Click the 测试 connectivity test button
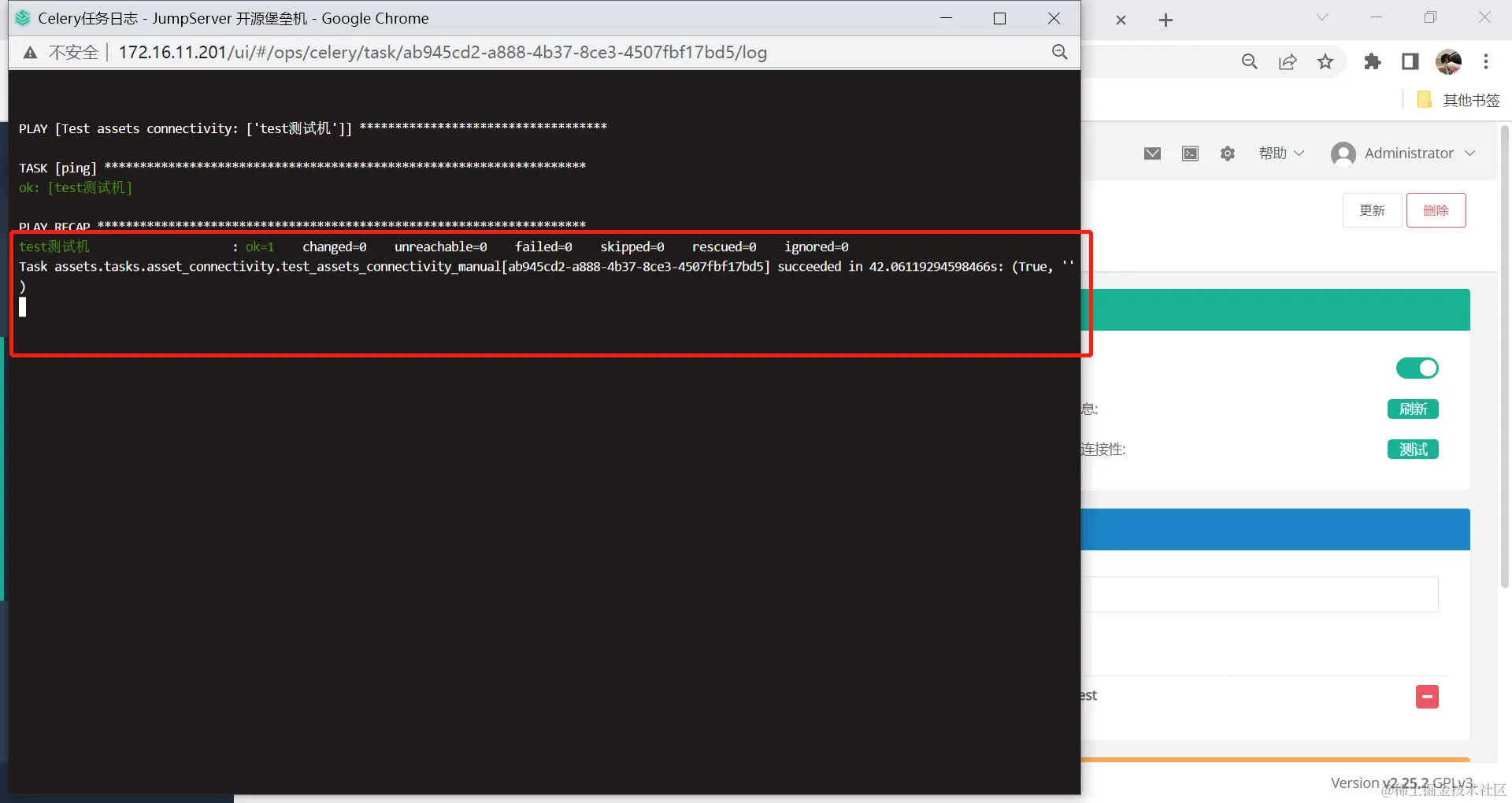This screenshot has height=803, width=1512. coord(1414,450)
